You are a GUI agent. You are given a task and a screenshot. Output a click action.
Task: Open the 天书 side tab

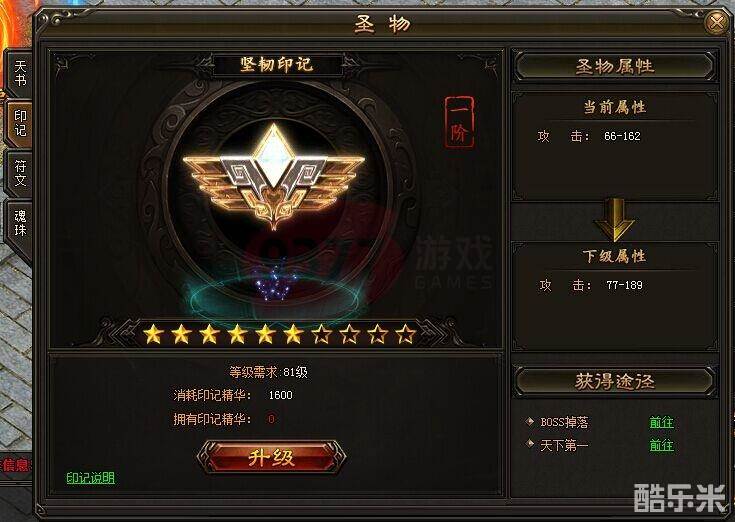click(20, 73)
